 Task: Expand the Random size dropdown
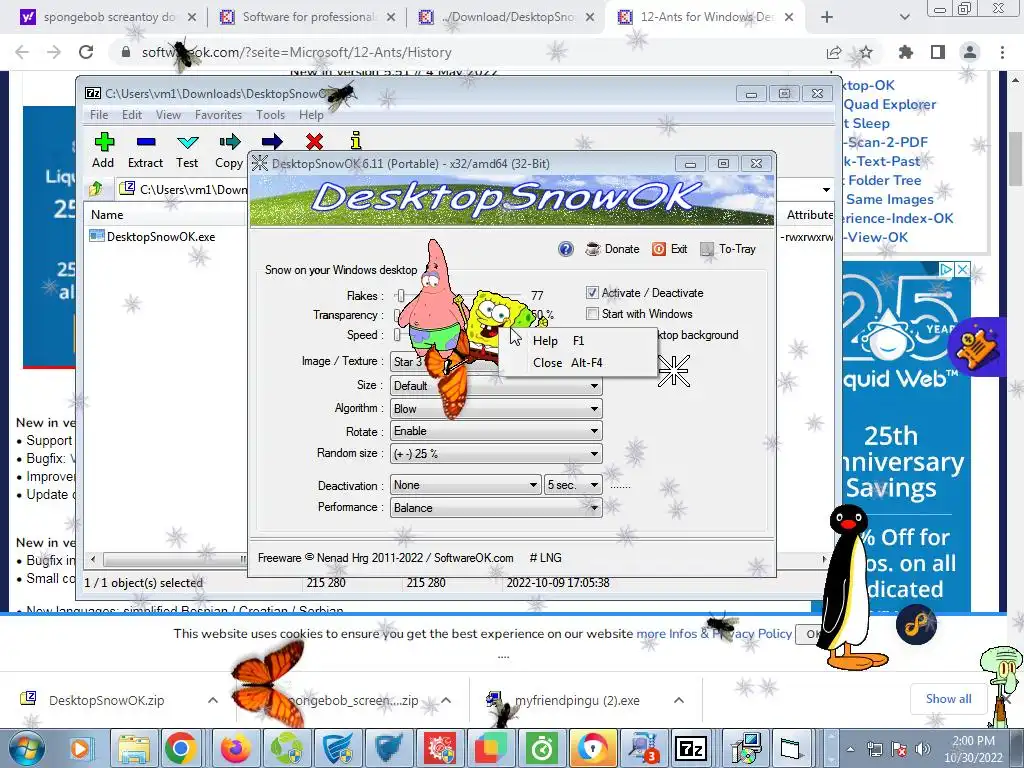click(x=594, y=454)
